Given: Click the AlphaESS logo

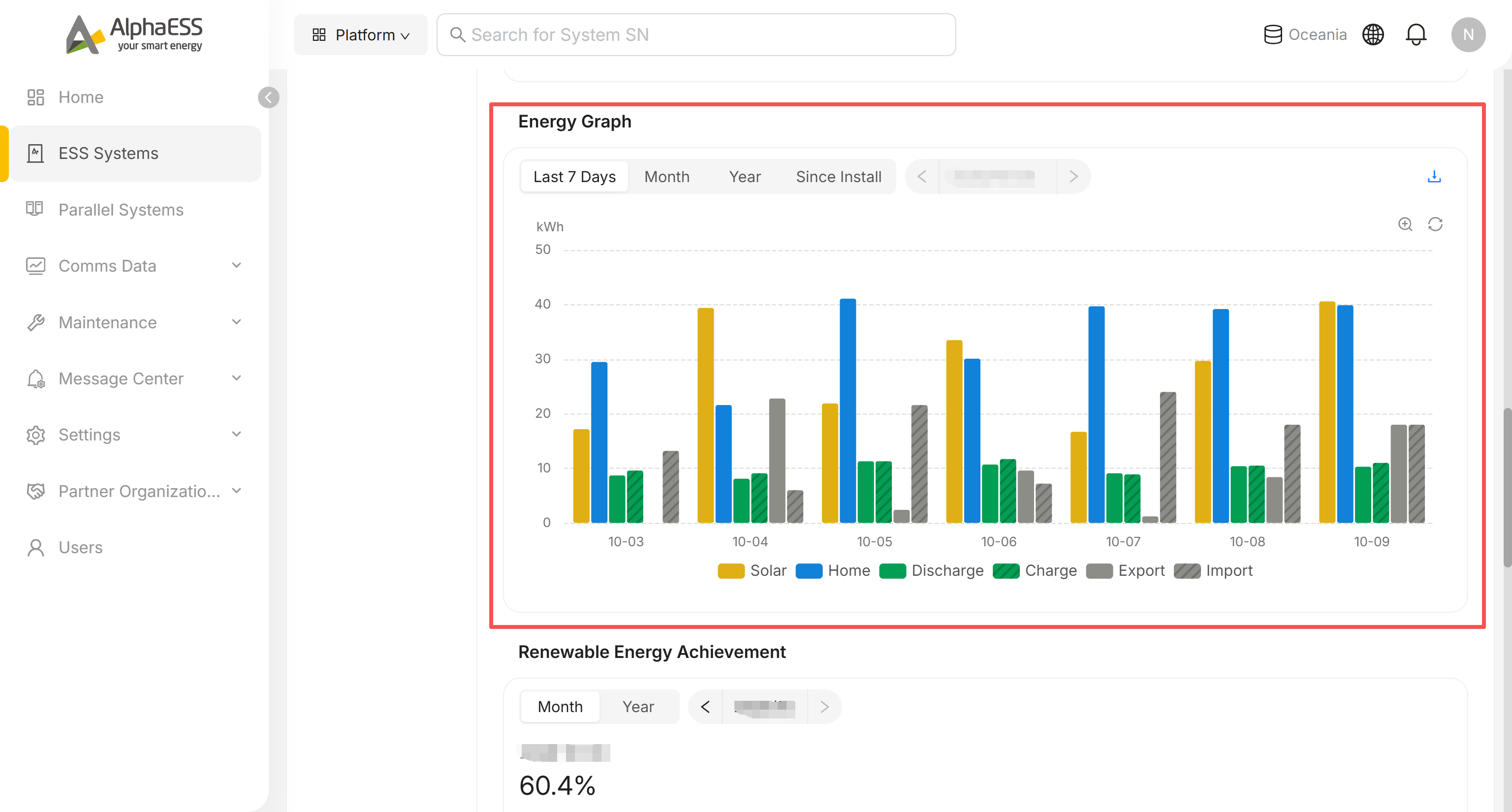Looking at the screenshot, I should [134, 34].
